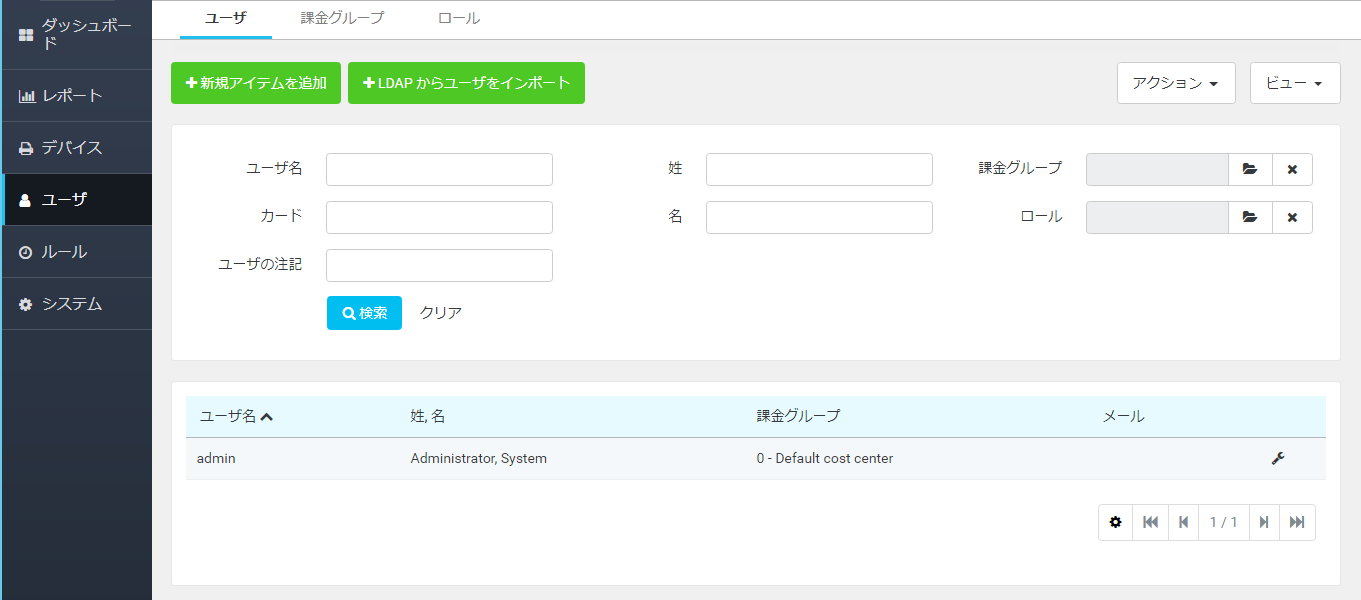Browse ロール with folder icon
The height and width of the screenshot is (600, 1361).
point(1250,217)
